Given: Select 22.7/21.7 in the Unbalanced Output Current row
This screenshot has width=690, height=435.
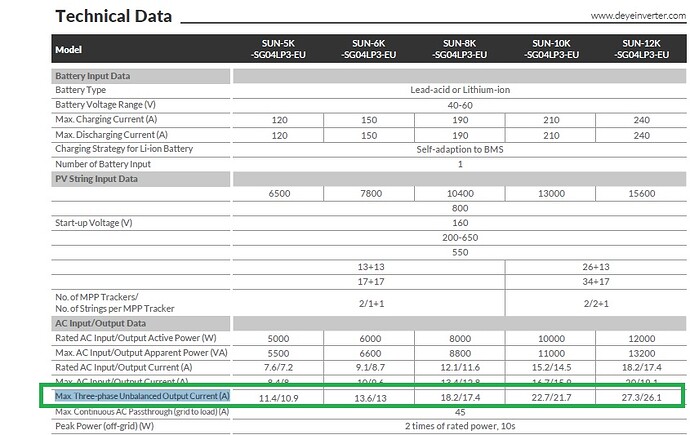Looking at the screenshot, I should coord(551,398).
